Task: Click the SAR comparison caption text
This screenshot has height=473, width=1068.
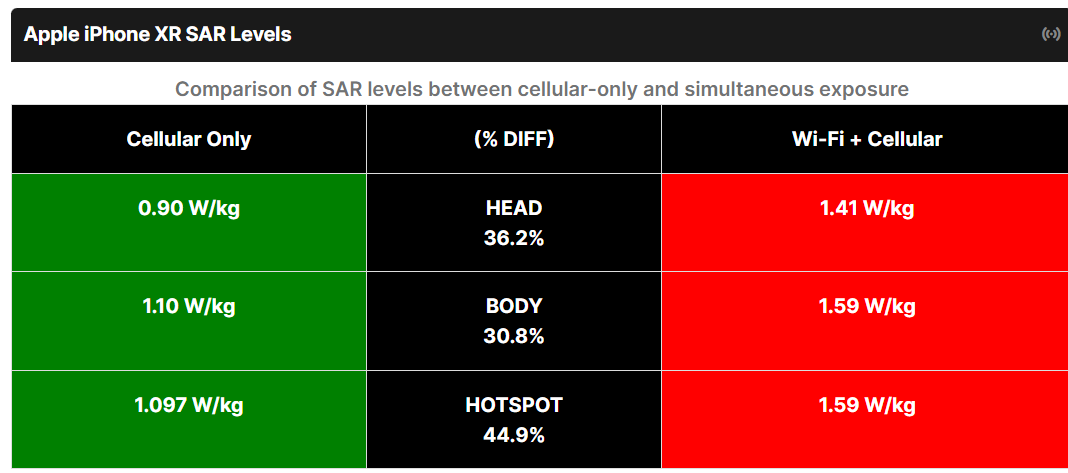Action: click(541, 89)
